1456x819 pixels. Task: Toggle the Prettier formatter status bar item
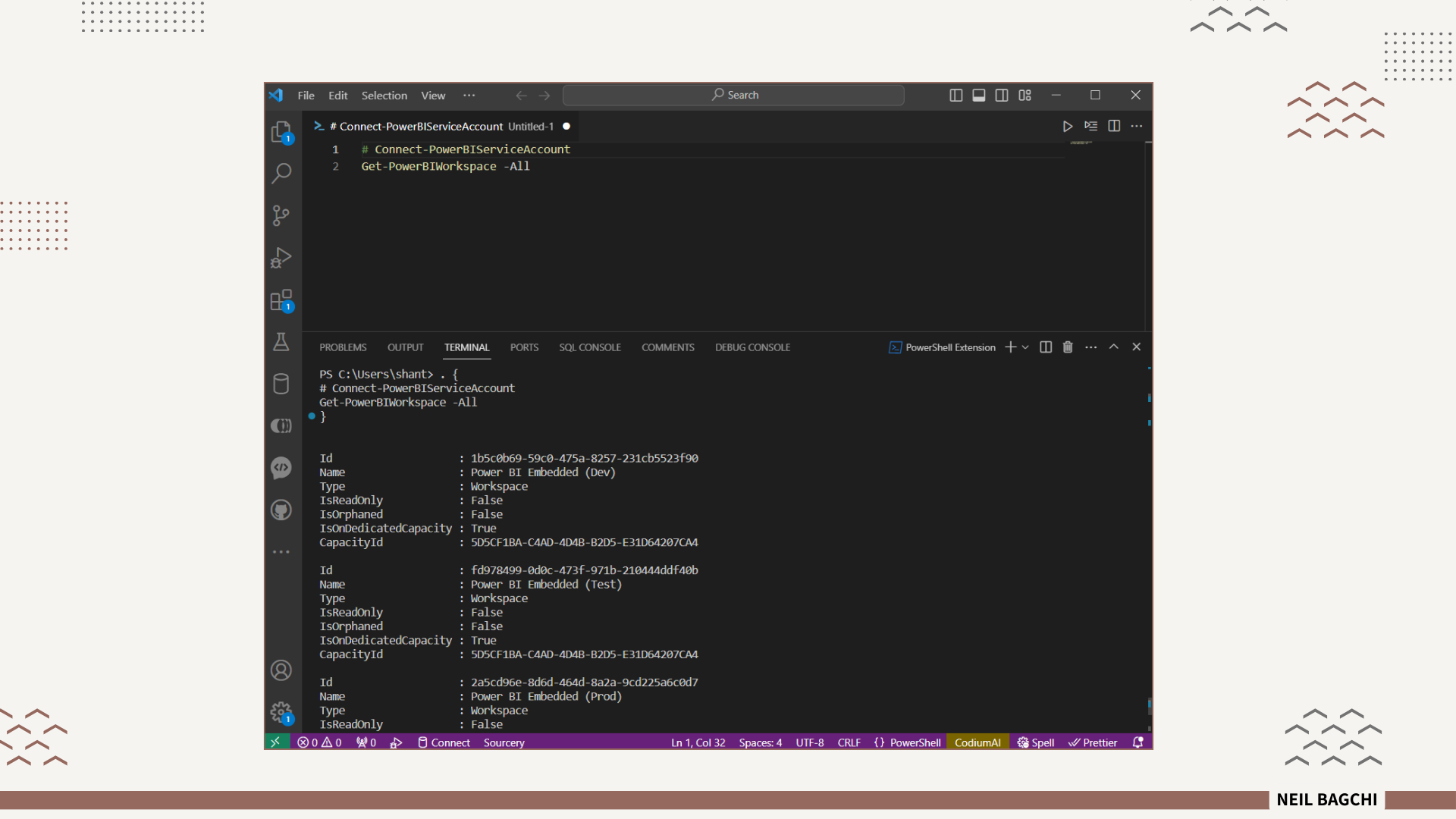[1093, 742]
